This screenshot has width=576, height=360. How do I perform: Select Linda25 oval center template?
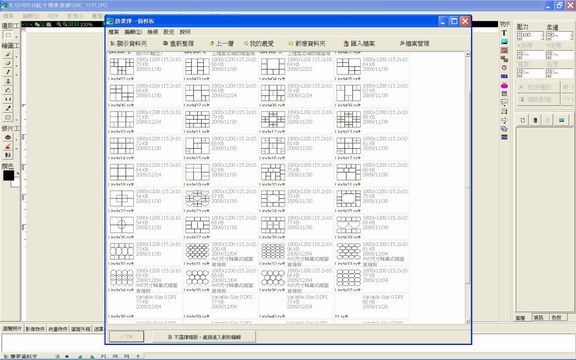[x=348, y=199]
